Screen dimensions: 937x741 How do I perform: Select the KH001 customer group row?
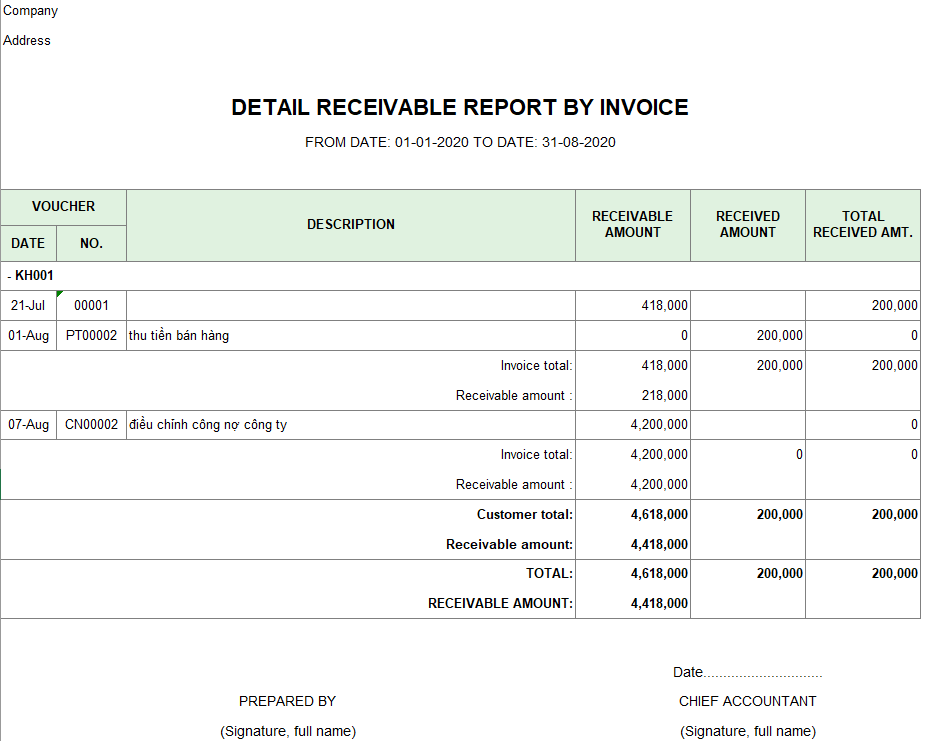tap(34, 276)
